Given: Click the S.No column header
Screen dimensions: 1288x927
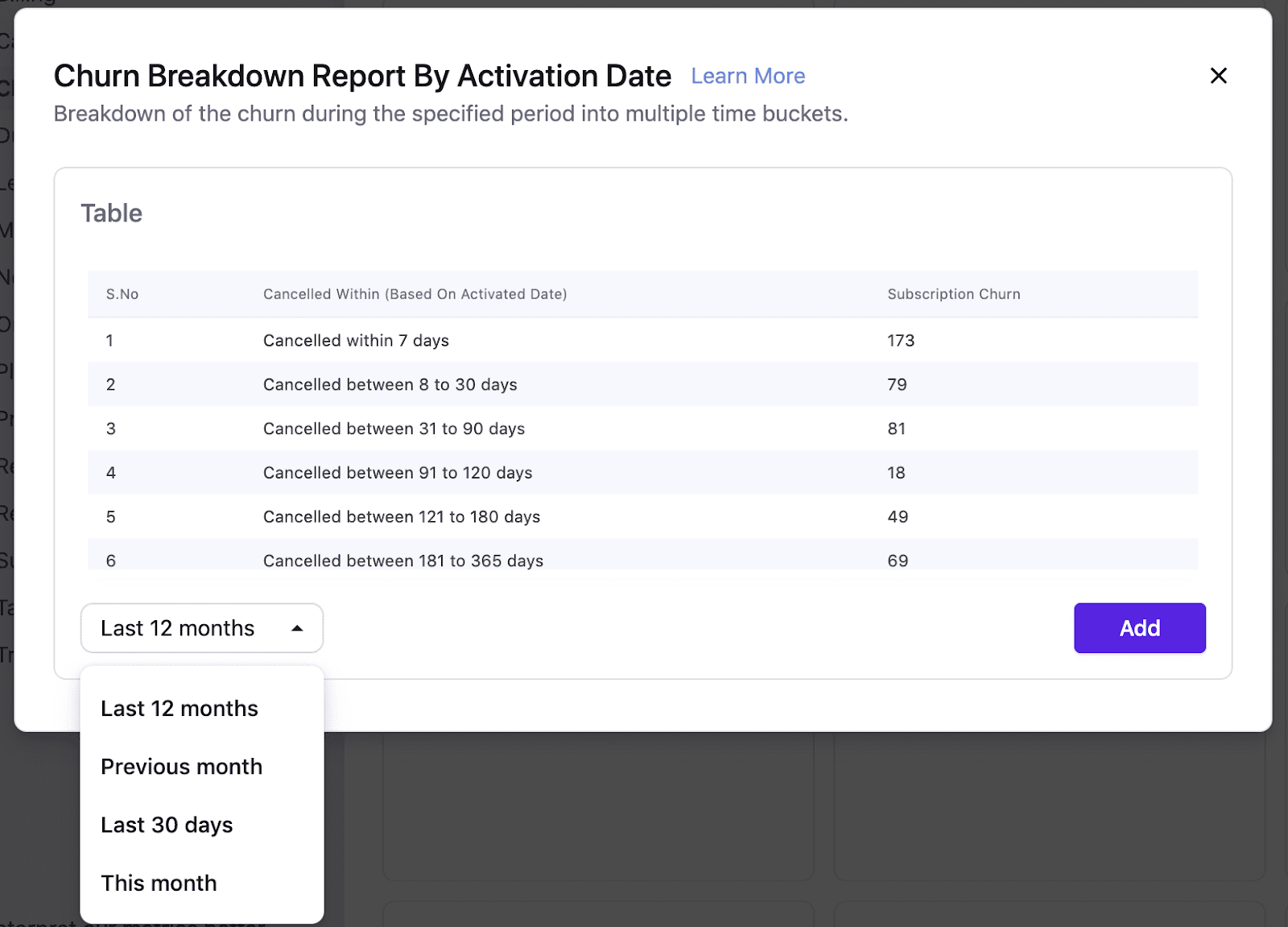Looking at the screenshot, I should point(122,295).
